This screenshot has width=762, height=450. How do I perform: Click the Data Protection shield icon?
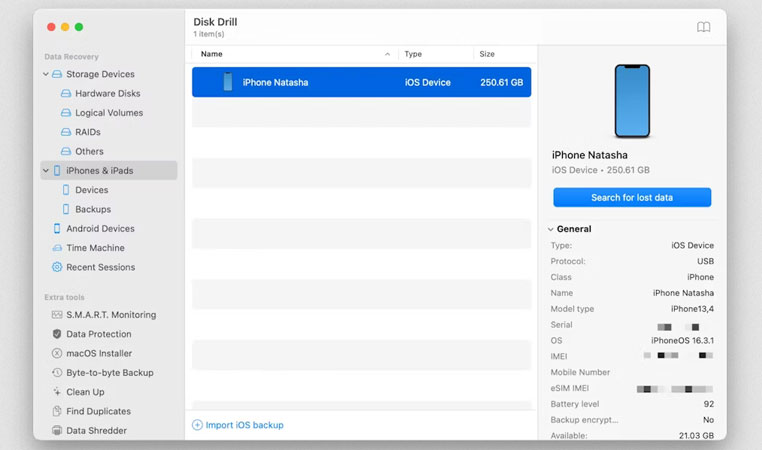[x=57, y=334]
